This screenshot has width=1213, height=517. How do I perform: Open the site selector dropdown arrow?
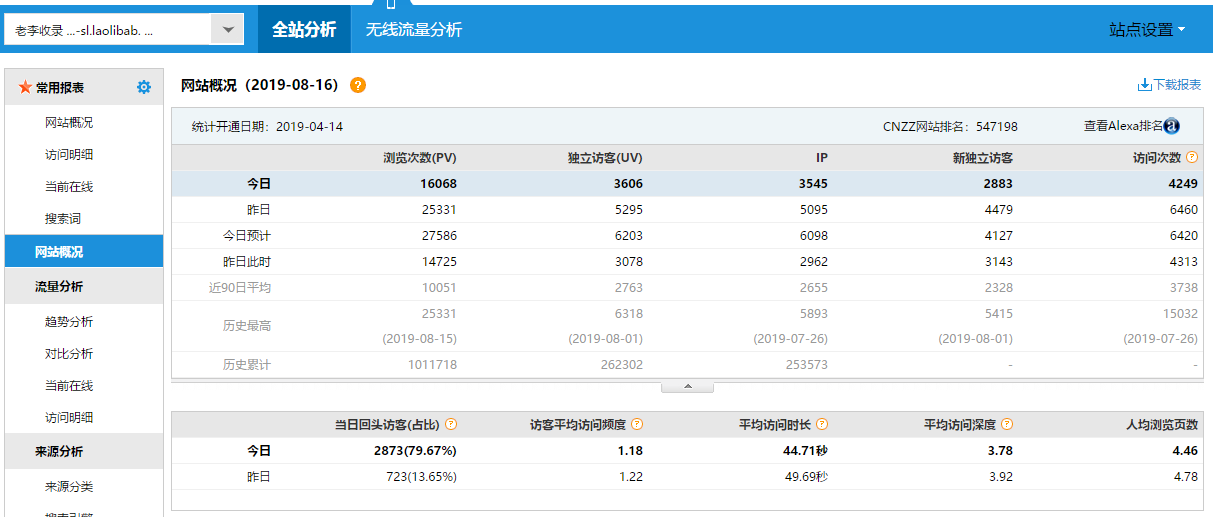(228, 30)
